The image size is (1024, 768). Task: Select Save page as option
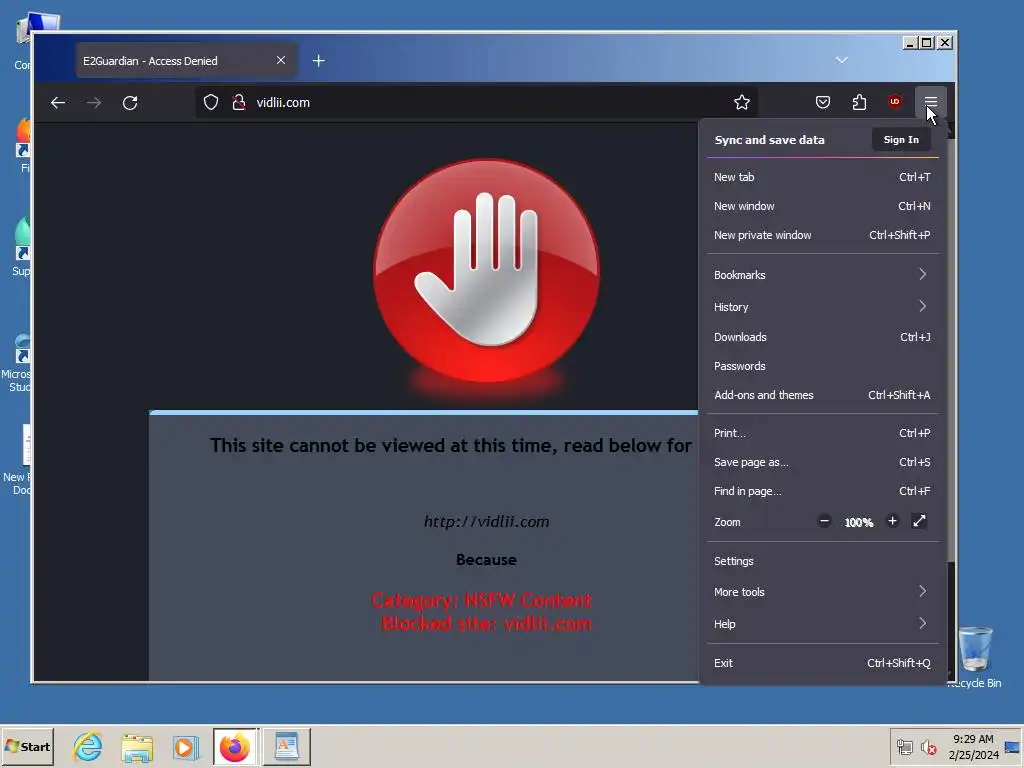click(x=822, y=462)
